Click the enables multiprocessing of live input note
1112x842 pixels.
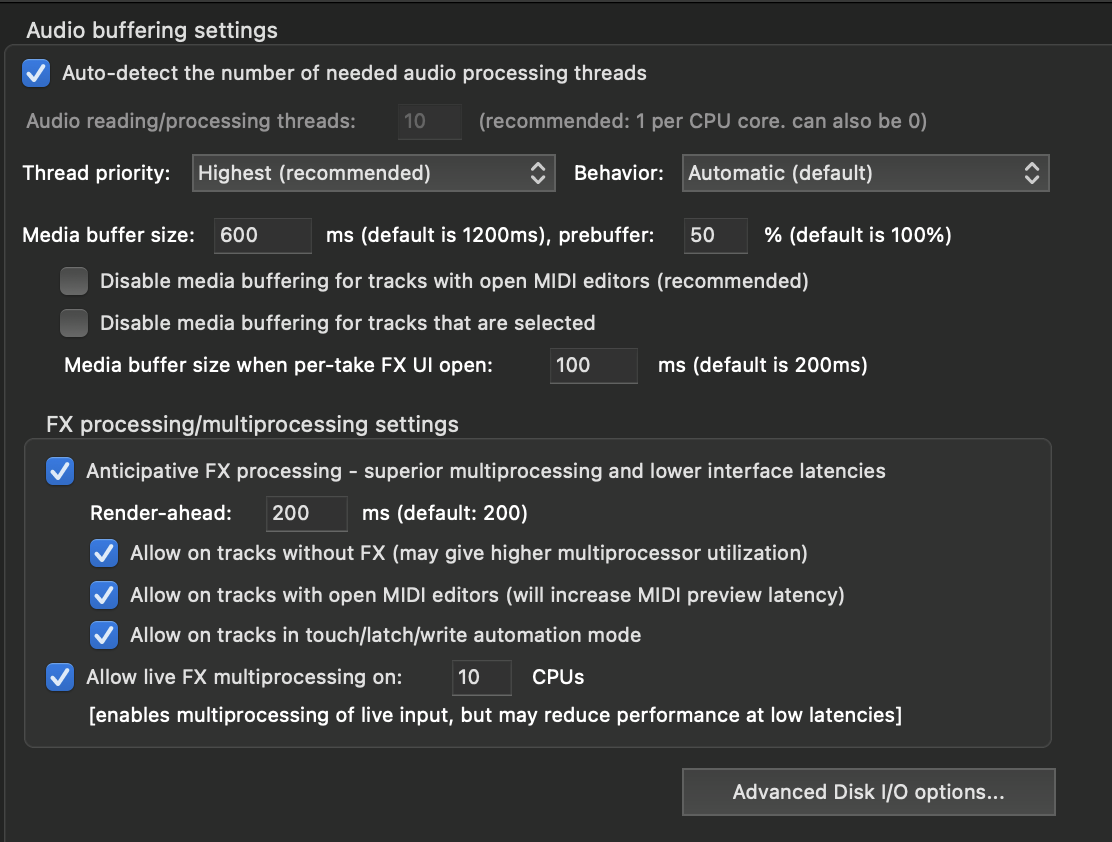[x=495, y=715]
